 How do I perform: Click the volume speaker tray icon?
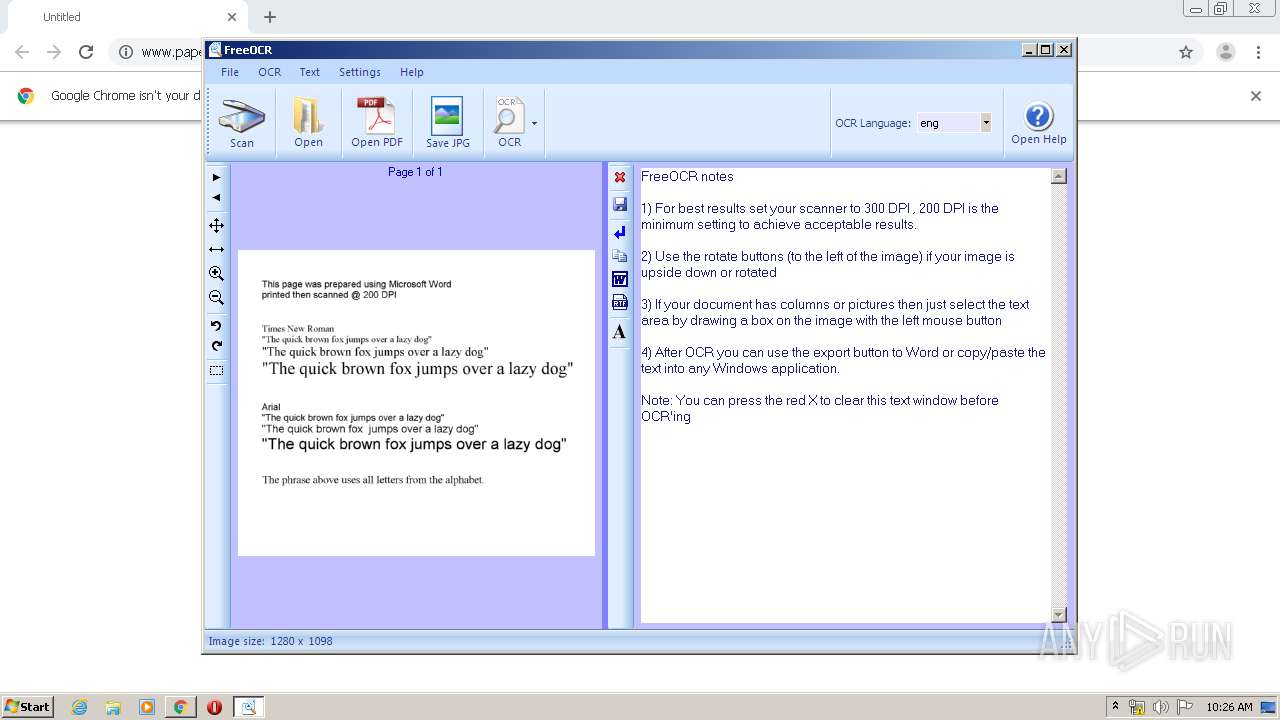pyautogui.click(x=1161, y=707)
